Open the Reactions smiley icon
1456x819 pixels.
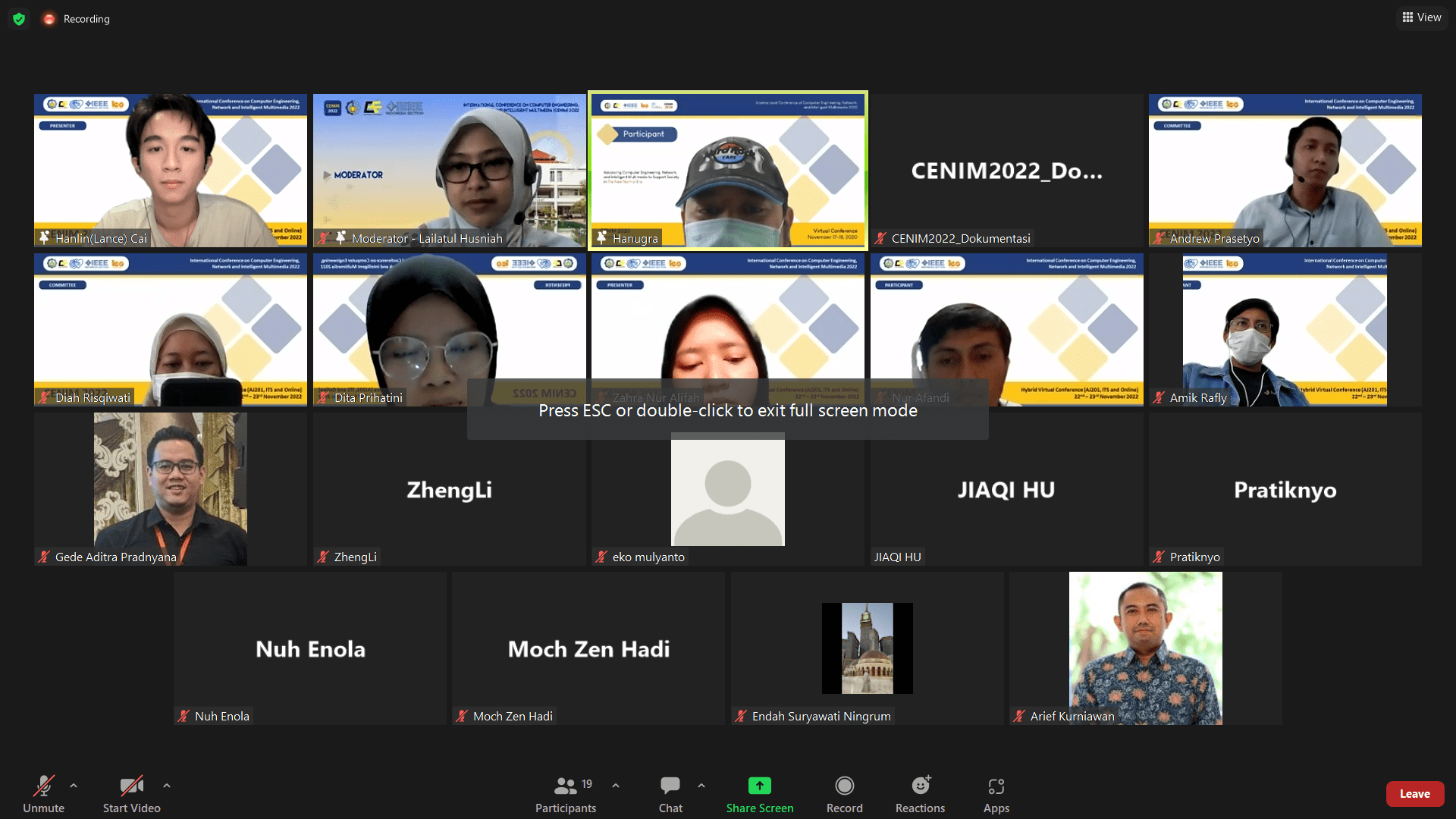click(920, 786)
